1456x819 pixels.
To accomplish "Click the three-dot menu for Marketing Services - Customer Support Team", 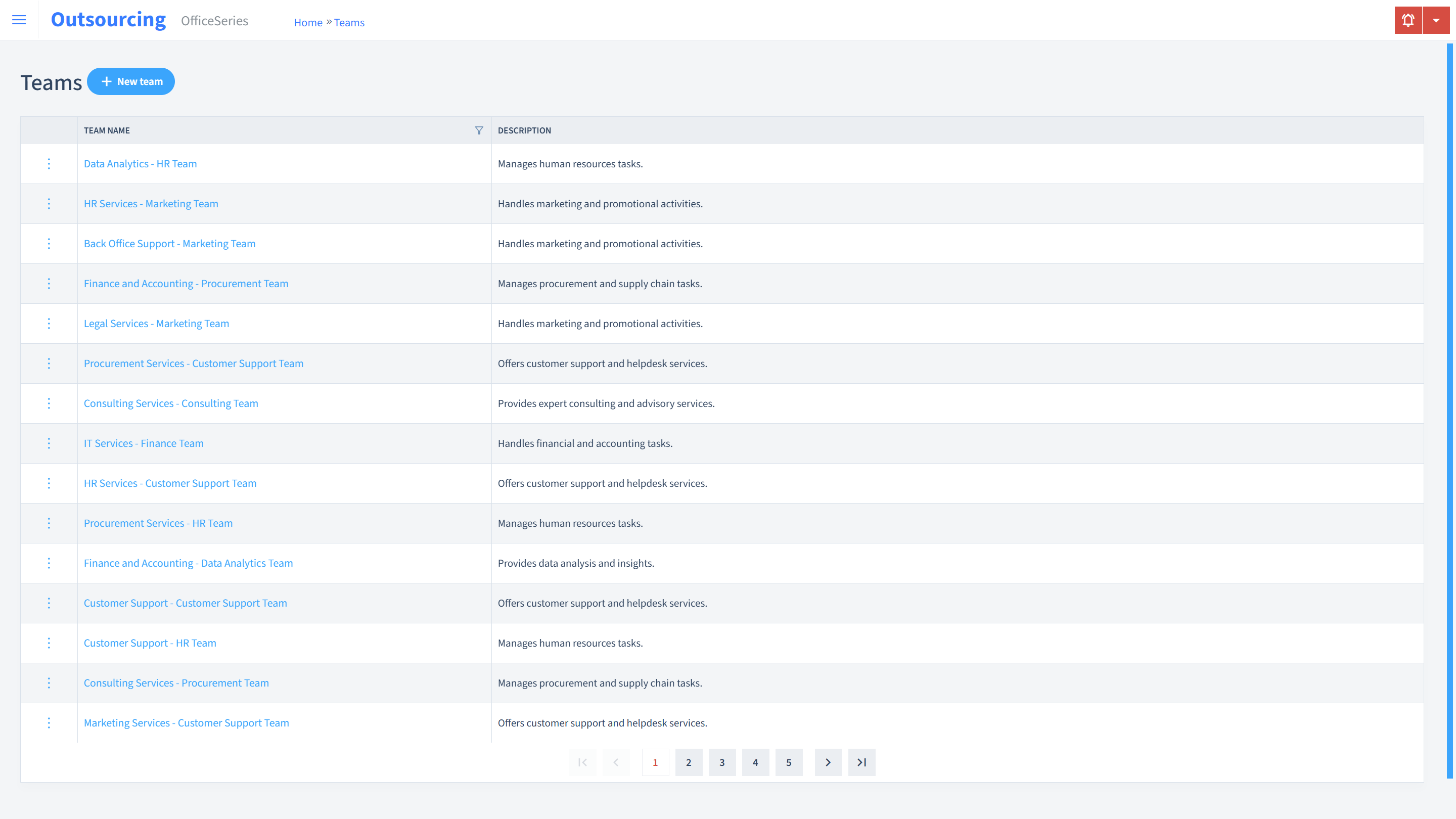I will (x=48, y=722).
